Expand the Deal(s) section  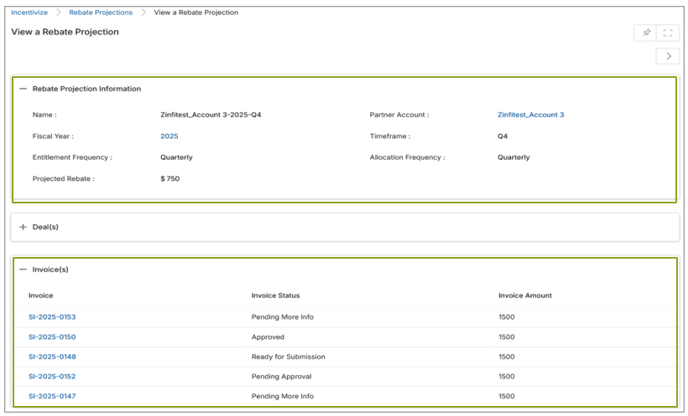23,227
